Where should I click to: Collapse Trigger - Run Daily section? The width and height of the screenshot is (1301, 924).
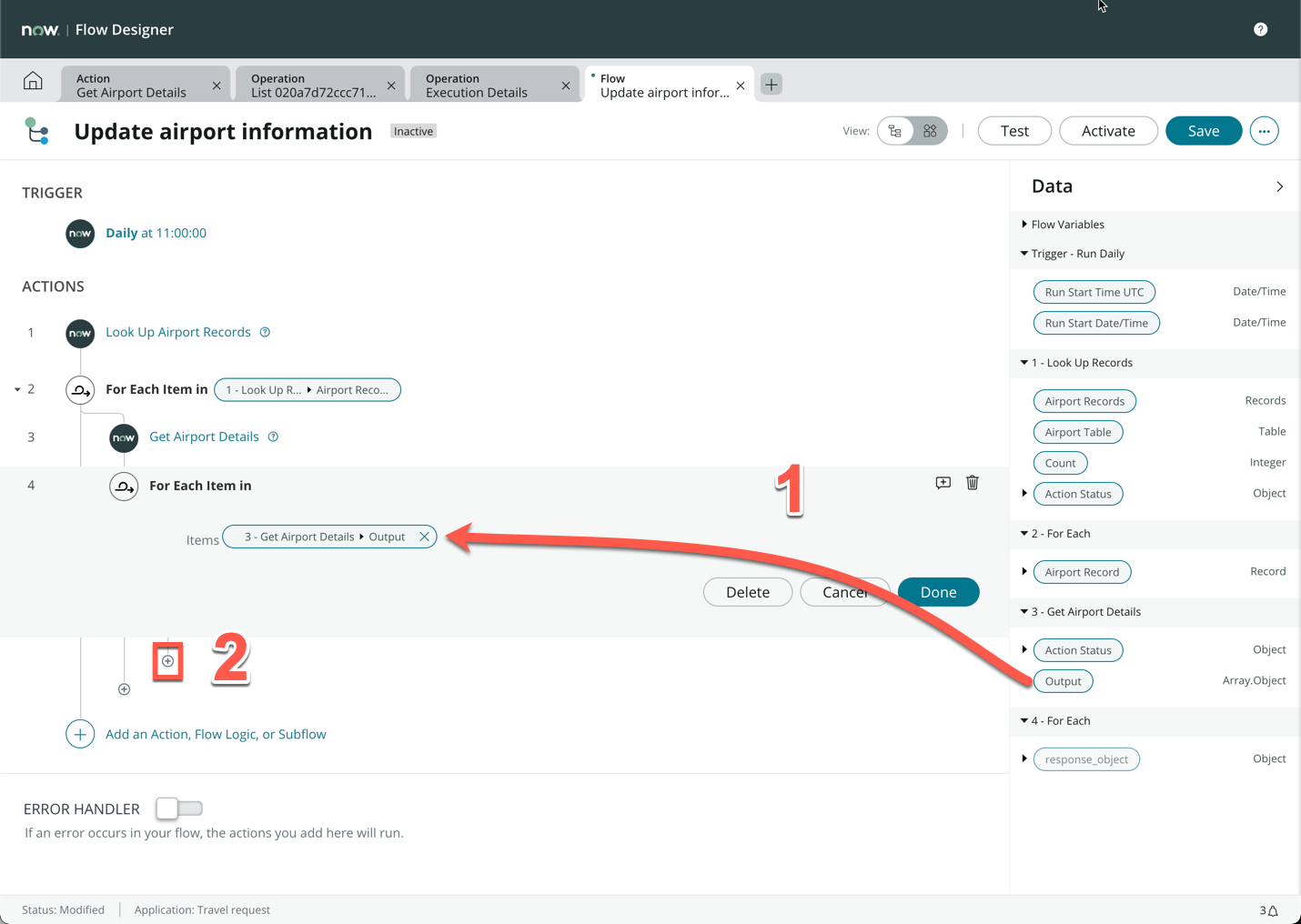click(1024, 254)
